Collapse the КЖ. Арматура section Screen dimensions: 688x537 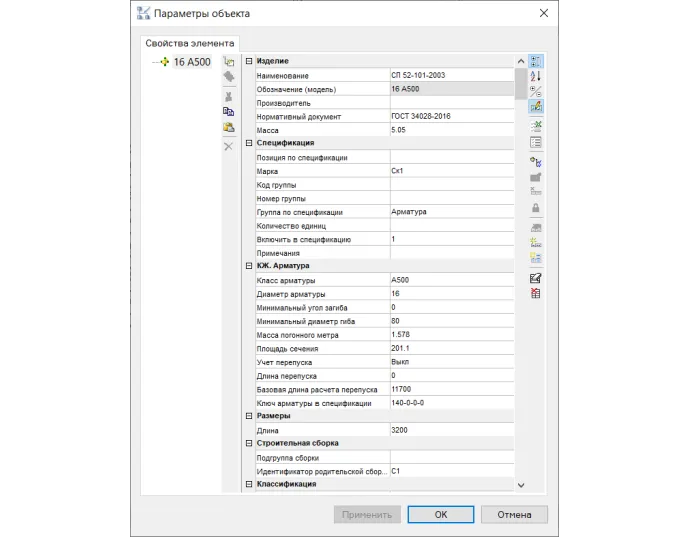(x=248, y=266)
